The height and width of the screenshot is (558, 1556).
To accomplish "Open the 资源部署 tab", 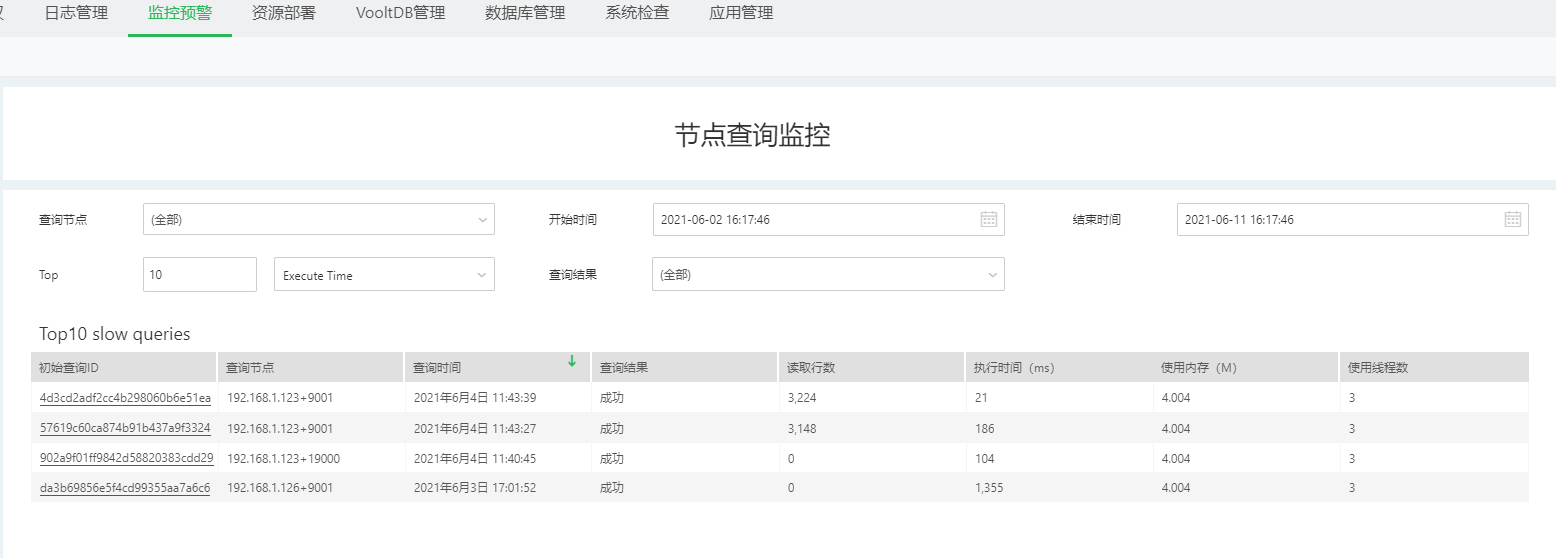I will click(284, 14).
